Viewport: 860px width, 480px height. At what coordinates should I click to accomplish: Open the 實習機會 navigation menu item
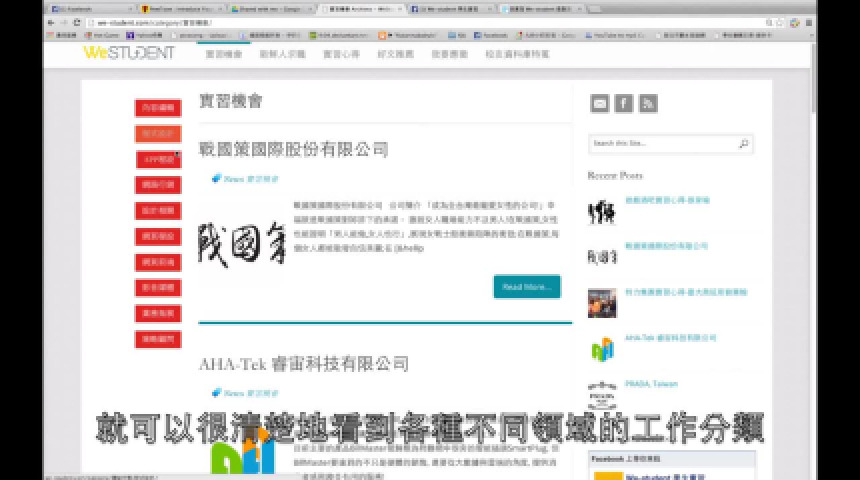click(x=223, y=53)
